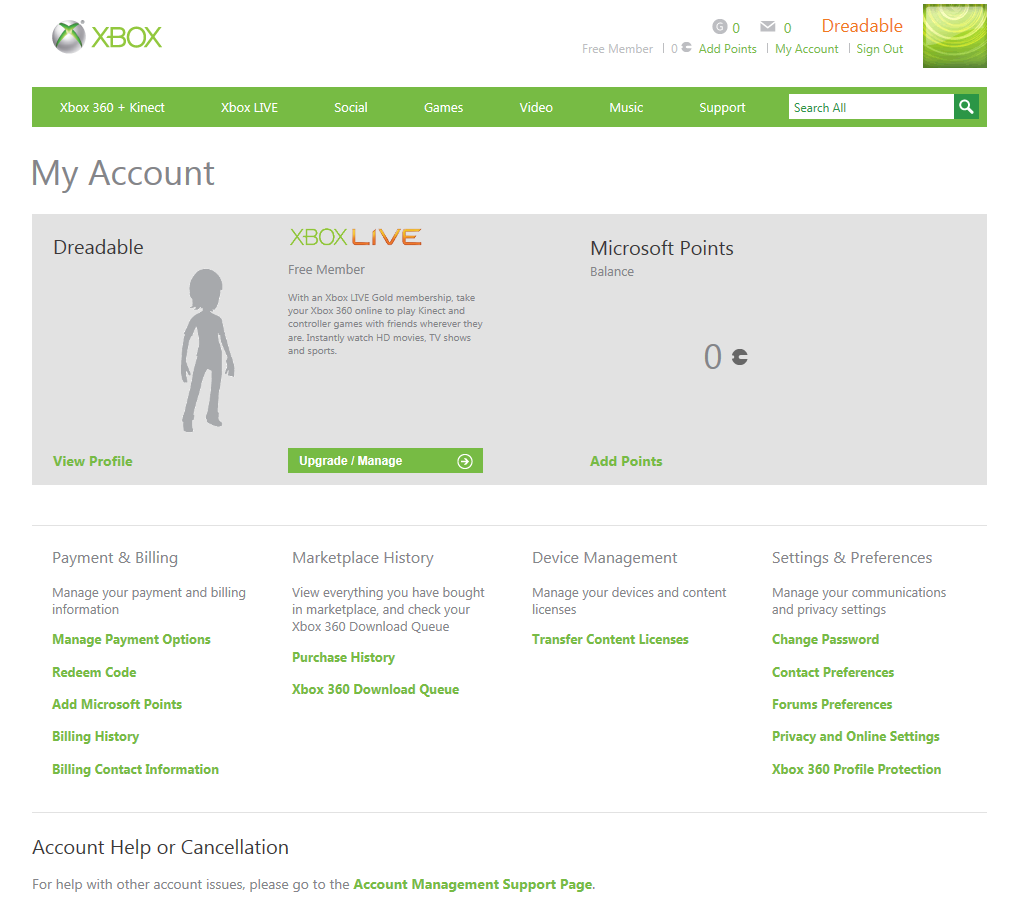Click Add Points under Microsoft Points
Screen dimensions: 1034x902
click(x=626, y=462)
